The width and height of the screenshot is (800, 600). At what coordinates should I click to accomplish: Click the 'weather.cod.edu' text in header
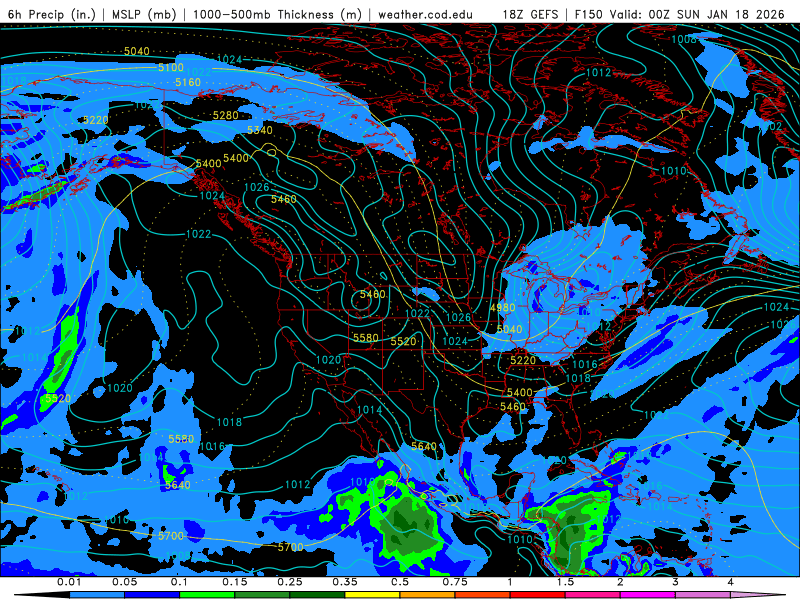[425, 14]
